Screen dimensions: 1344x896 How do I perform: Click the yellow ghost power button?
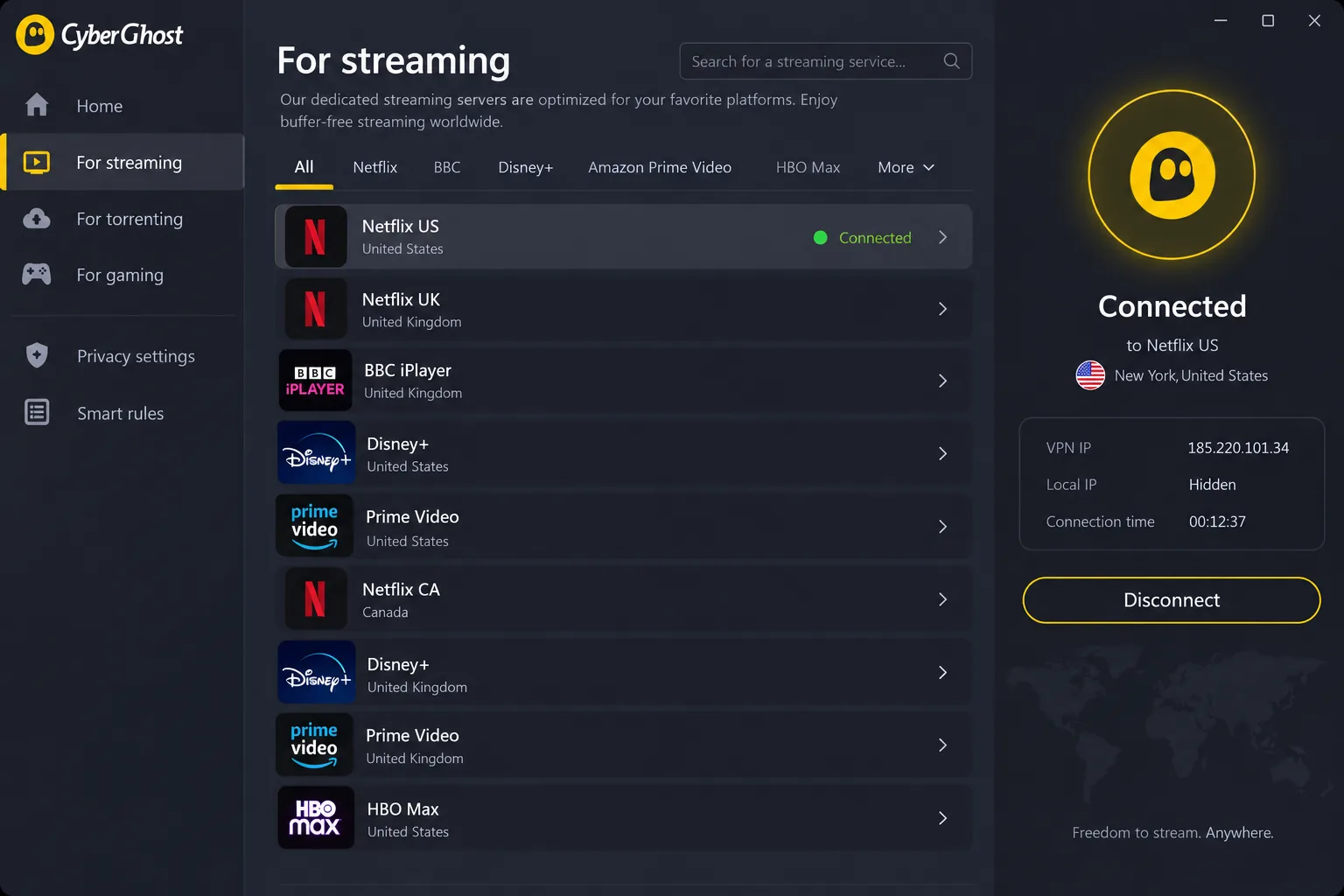[1172, 175]
